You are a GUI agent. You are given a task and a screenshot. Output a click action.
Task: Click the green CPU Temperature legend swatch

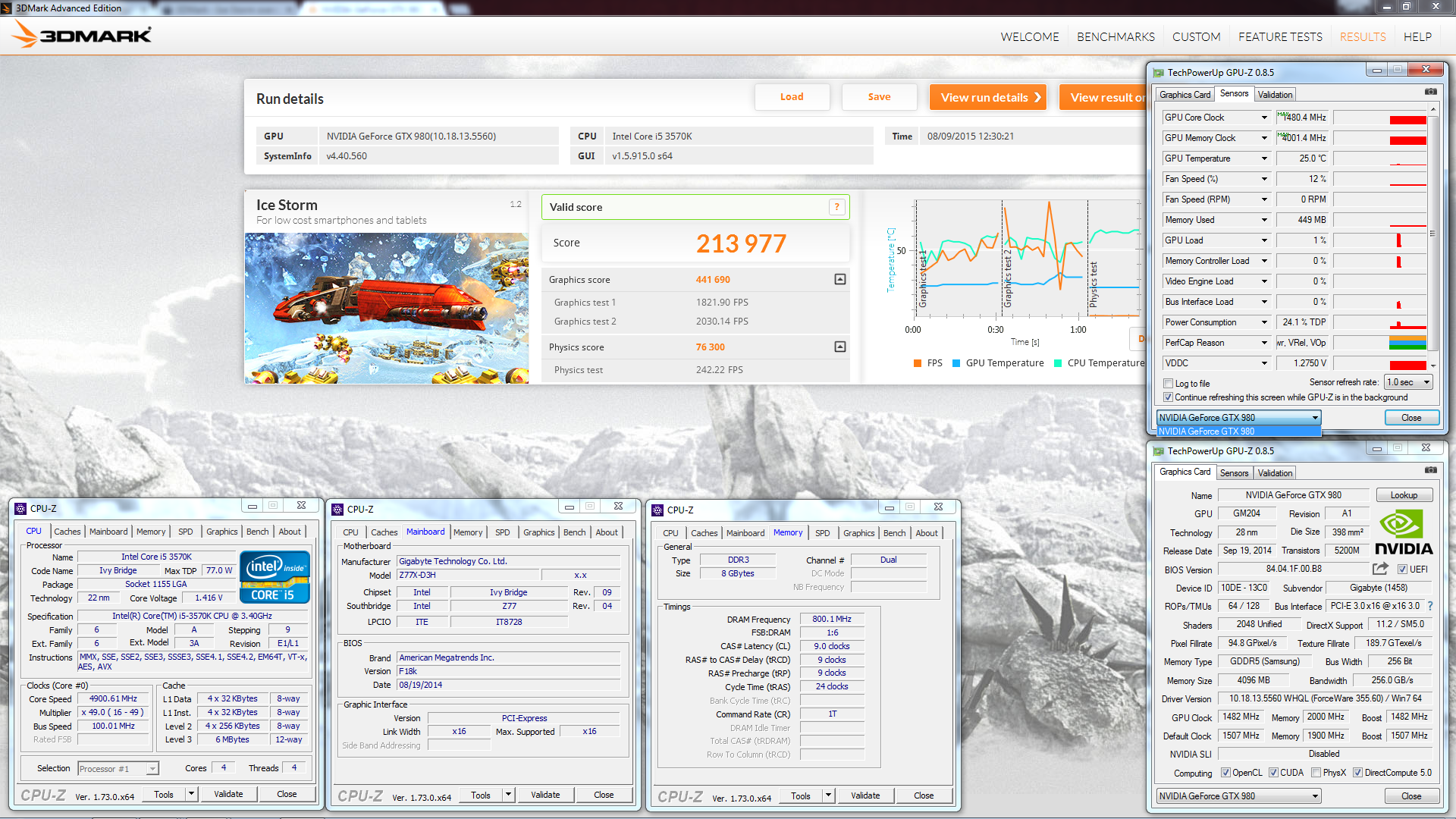pos(1058,363)
